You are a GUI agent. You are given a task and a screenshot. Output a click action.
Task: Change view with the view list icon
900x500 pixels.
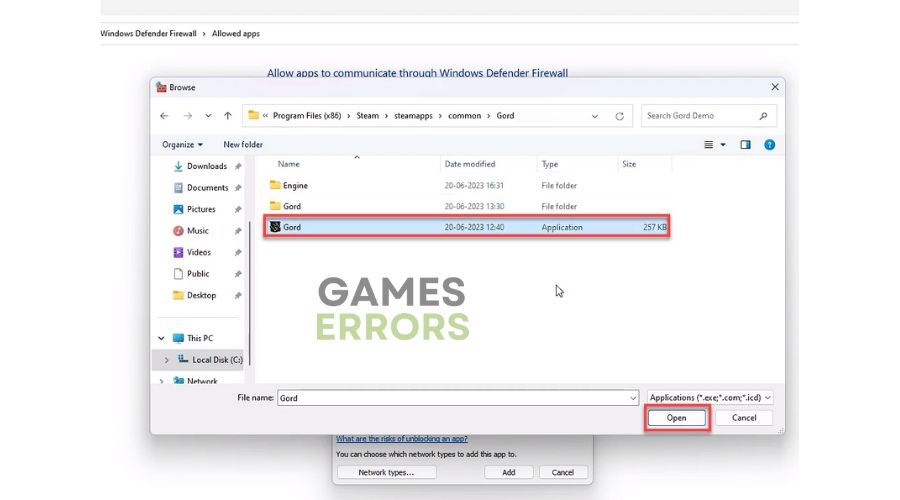click(709, 145)
